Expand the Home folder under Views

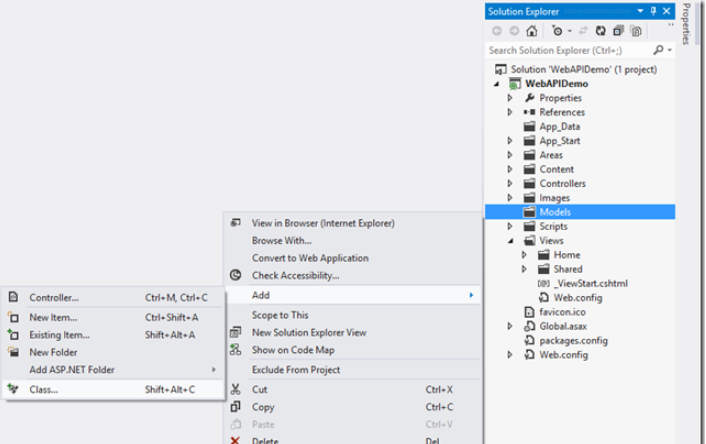[524, 255]
